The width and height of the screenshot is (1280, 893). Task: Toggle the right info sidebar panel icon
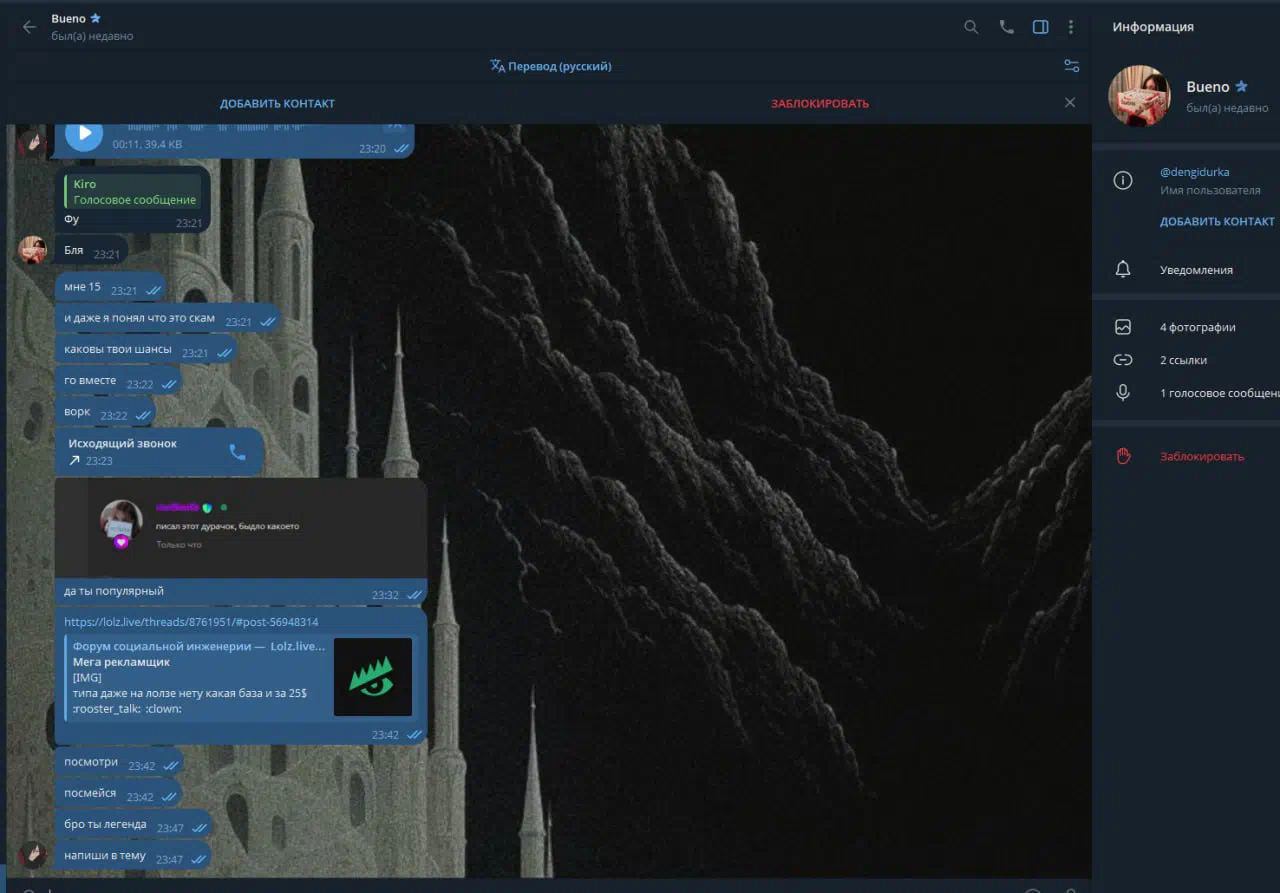(1041, 27)
